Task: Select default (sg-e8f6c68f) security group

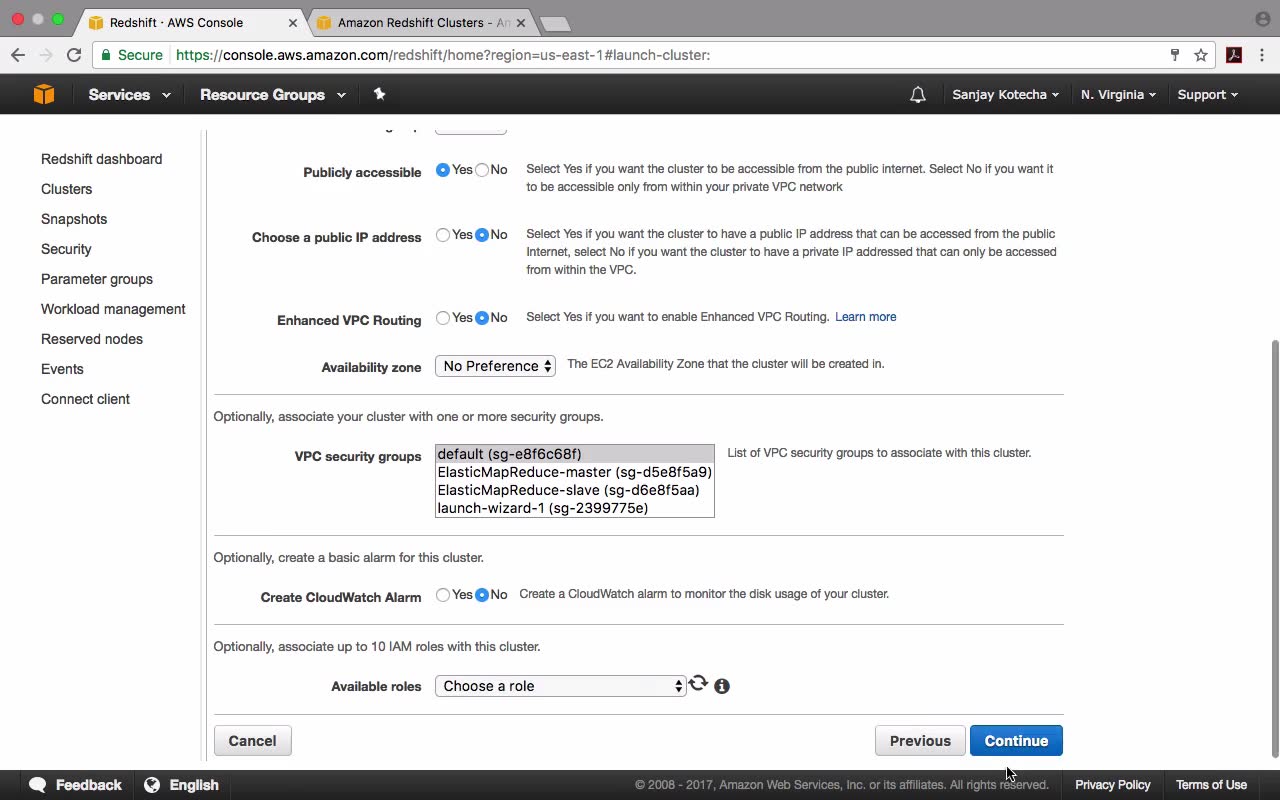Action: [x=574, y=454]
